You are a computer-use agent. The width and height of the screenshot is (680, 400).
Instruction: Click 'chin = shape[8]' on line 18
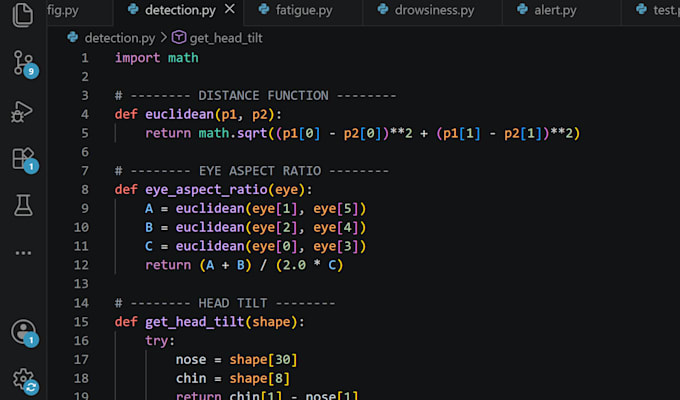(x=232, y=378)
